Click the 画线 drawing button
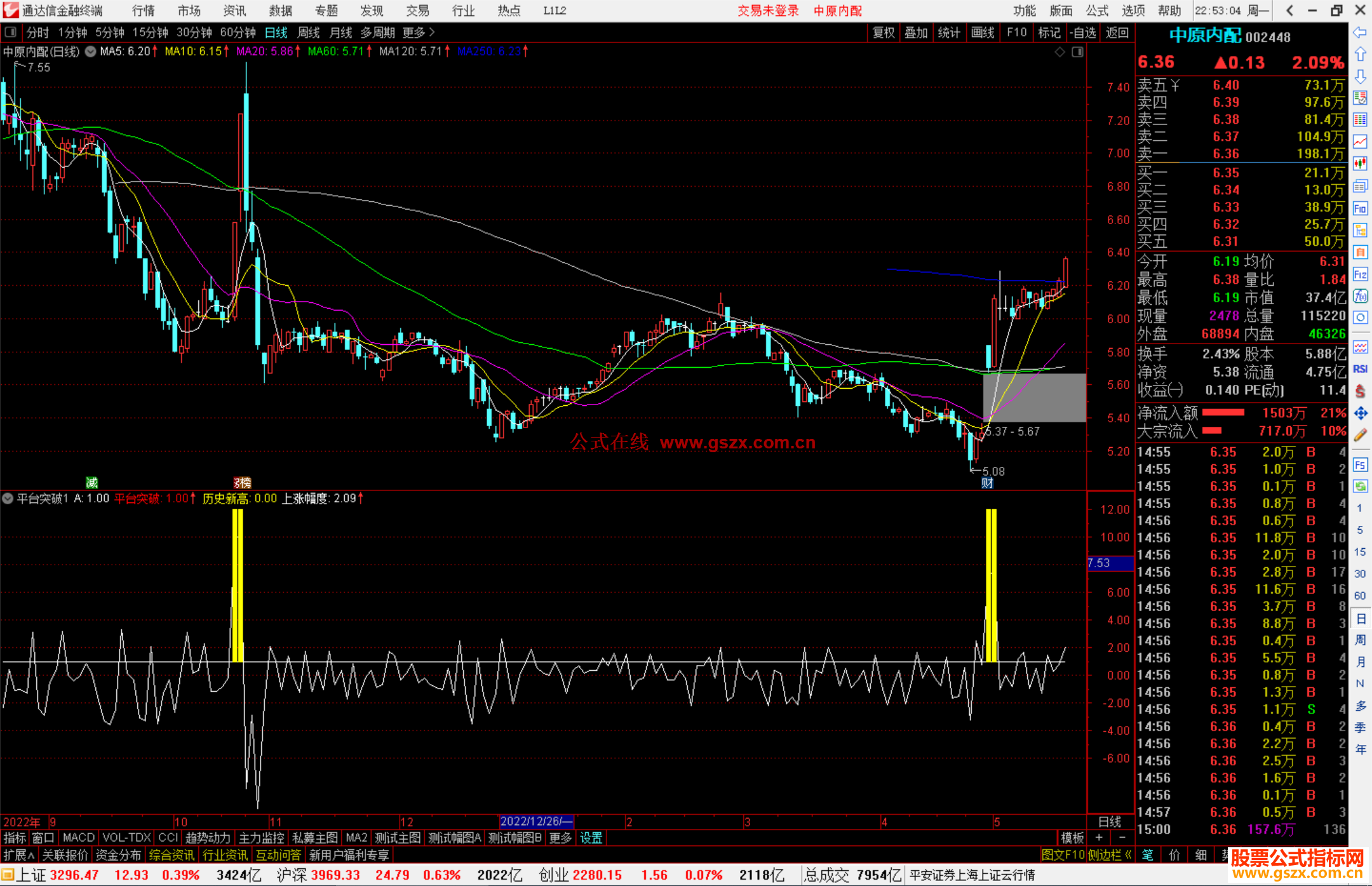This screenshot has height=886, width=1372. point(982,32)
